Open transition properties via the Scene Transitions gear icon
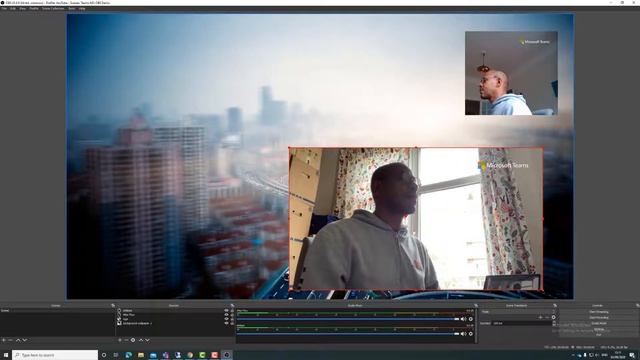 (553, 317)
